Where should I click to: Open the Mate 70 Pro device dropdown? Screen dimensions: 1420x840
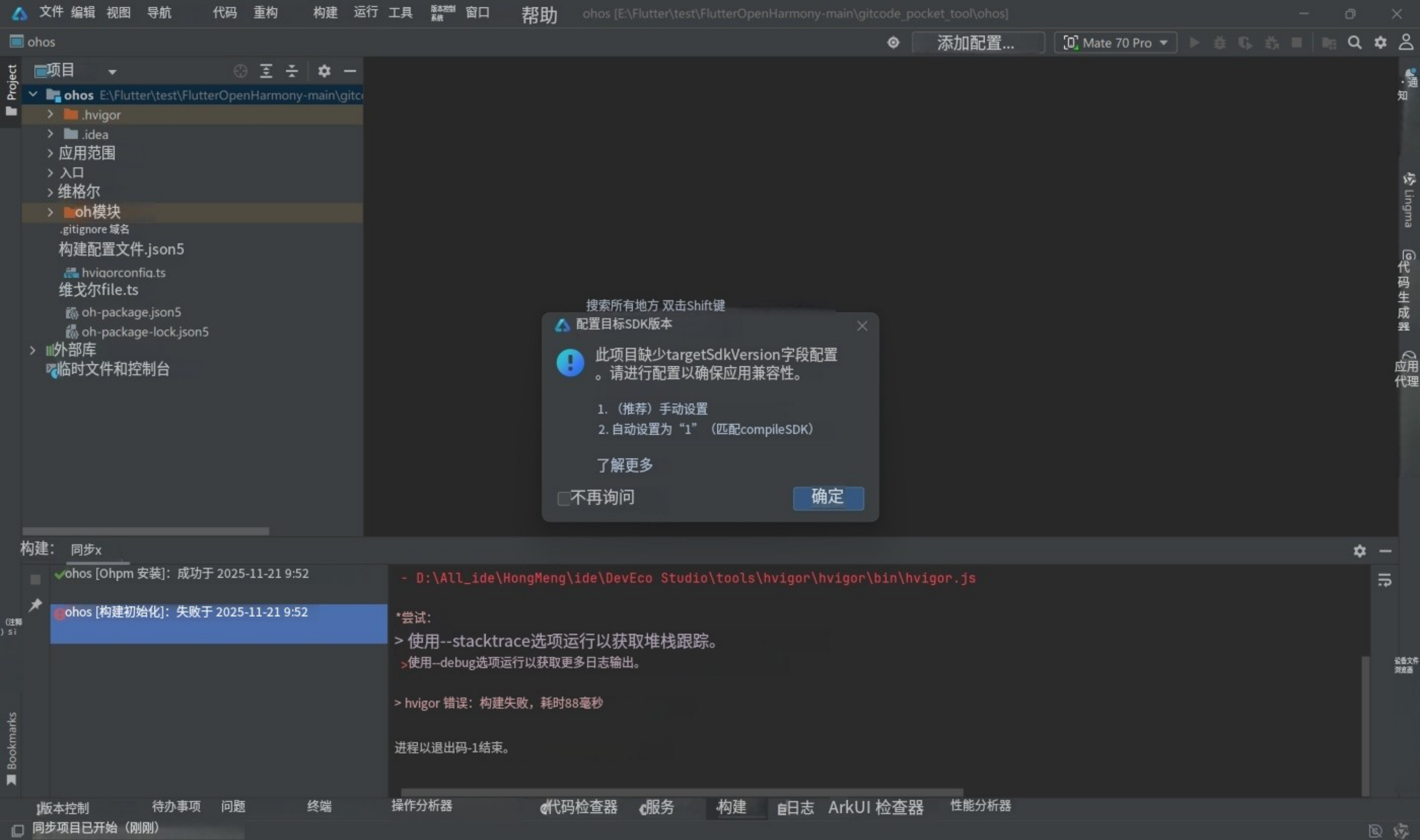click(x=1164, y=42)
